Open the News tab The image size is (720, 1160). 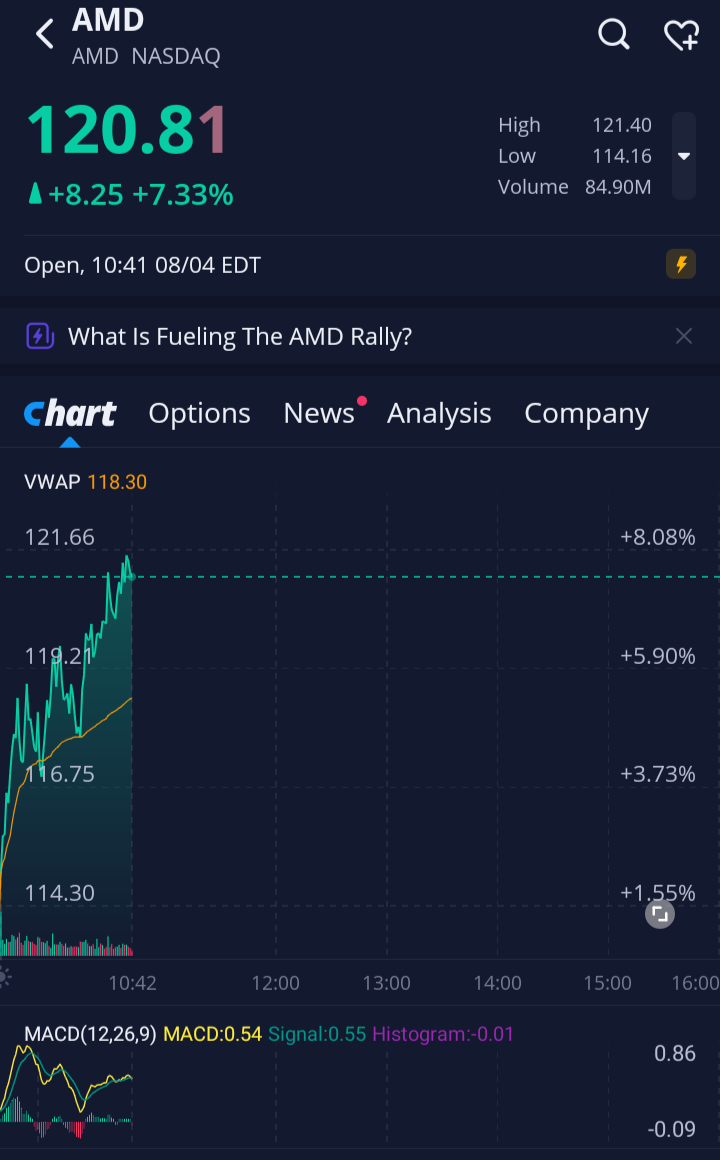coord(319,414)
